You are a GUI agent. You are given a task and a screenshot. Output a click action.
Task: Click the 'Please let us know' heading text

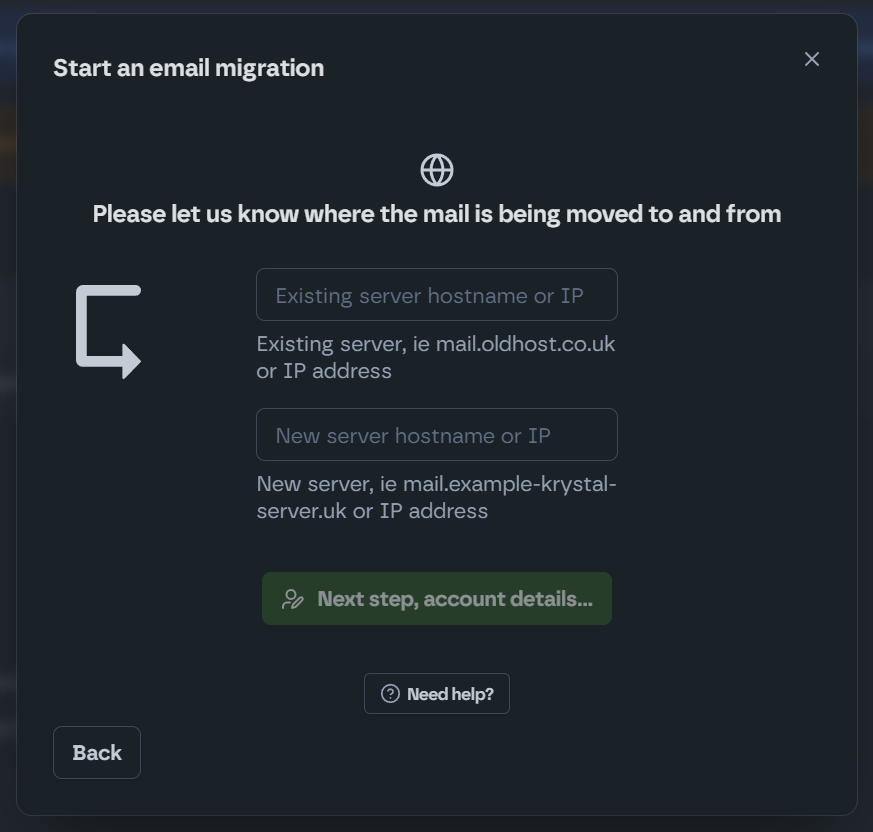click(x=437, y=214)
